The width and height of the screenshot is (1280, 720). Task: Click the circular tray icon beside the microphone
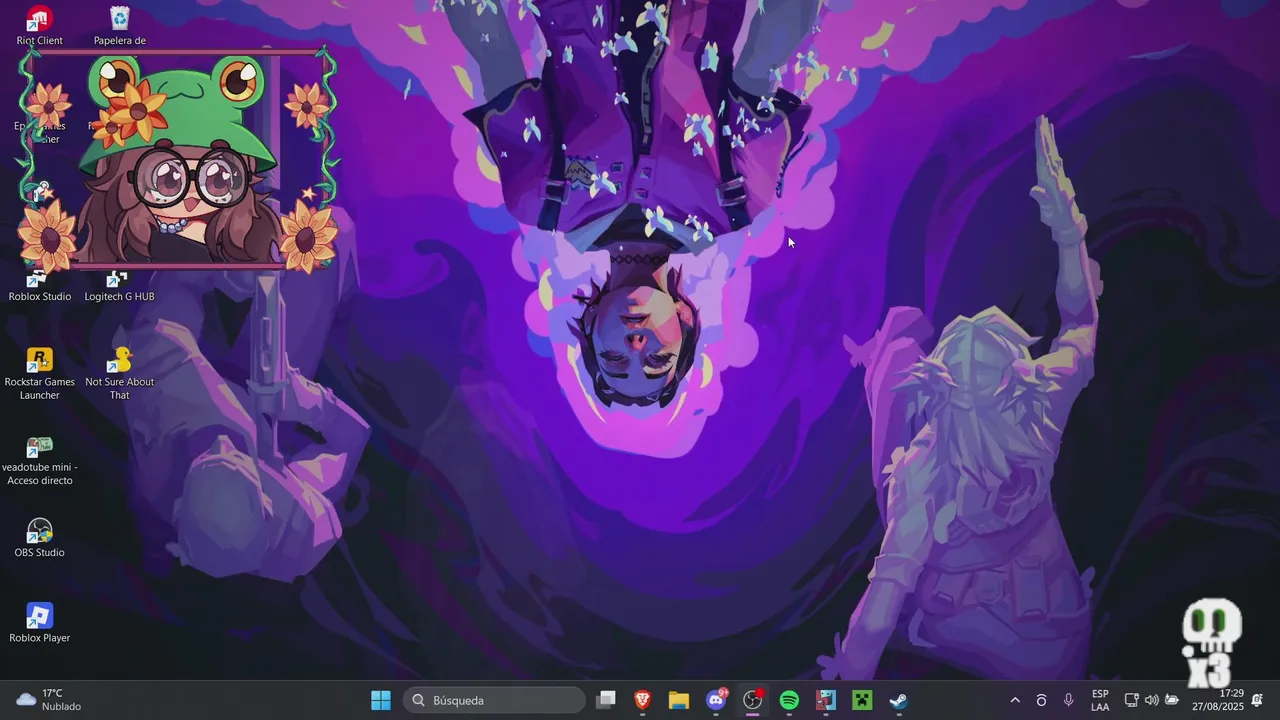pyautogui.click(x=1041, y=700)
